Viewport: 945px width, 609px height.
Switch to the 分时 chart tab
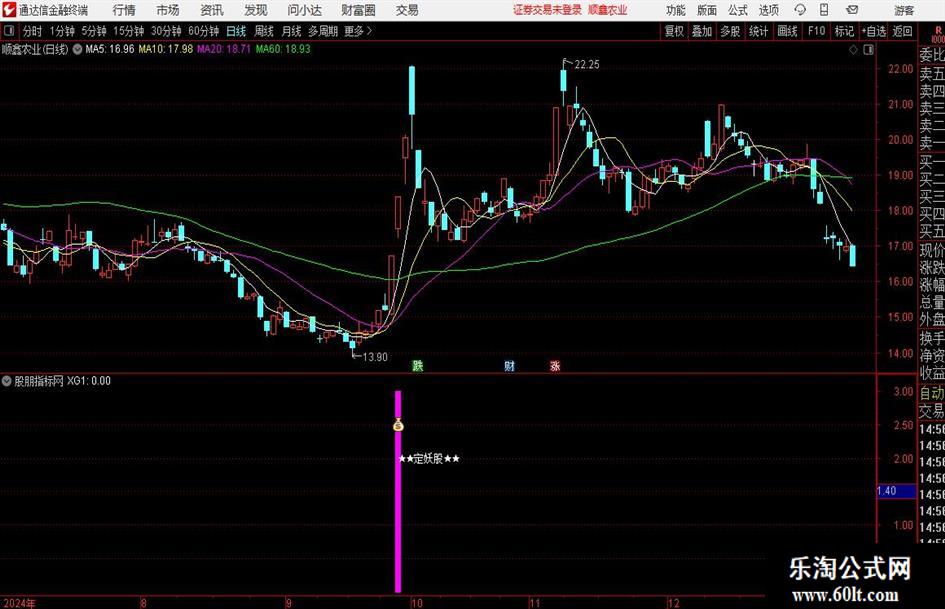(33, 31)
